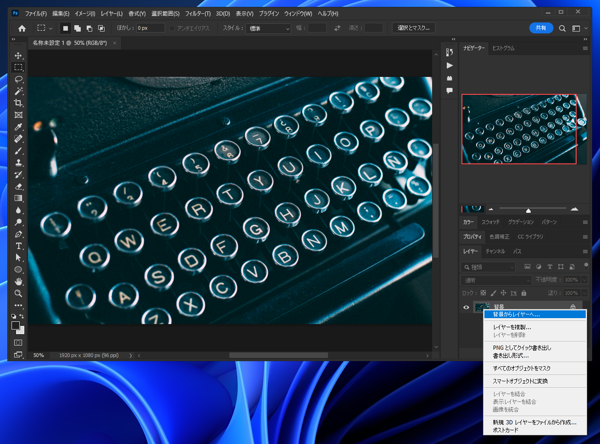Select the Type tool
This screenshot has width=600, height=444.
click(18, 246)
